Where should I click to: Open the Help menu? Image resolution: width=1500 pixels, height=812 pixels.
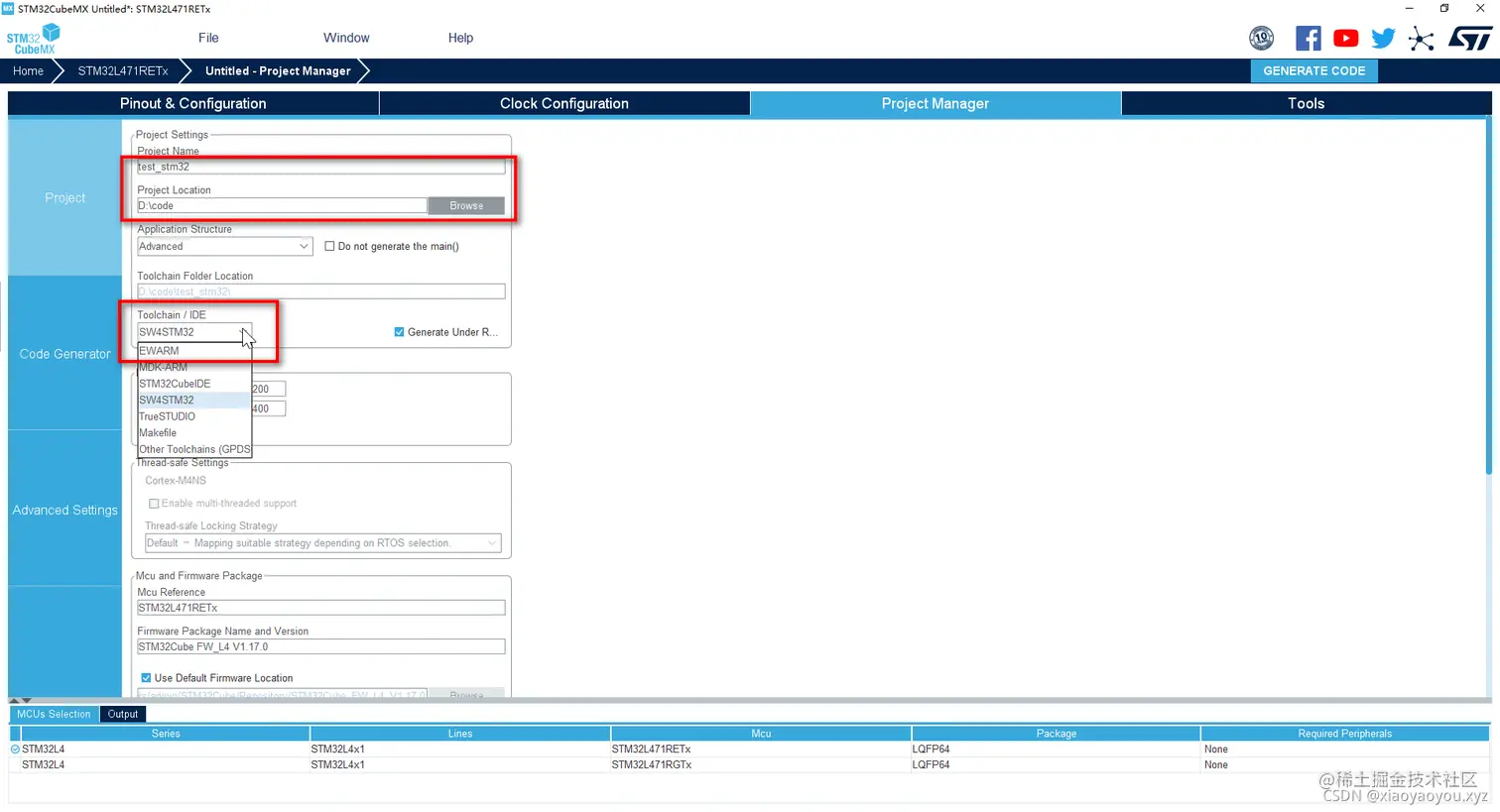click(460, 38)
